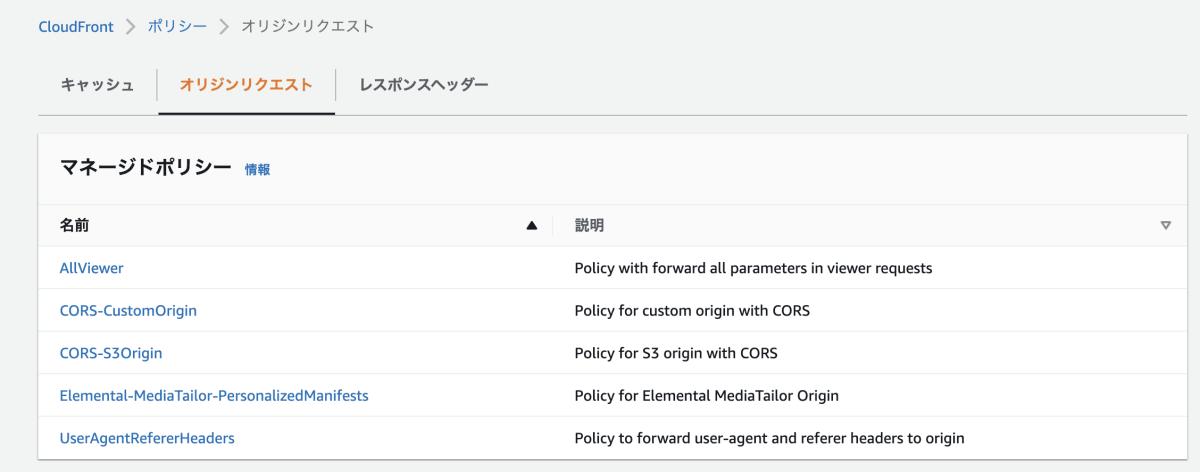The height and width of the screenshot is (472, 1200).
Task: Click the 情報 link beside マネージドポリシー
Action: pos(257,170)
